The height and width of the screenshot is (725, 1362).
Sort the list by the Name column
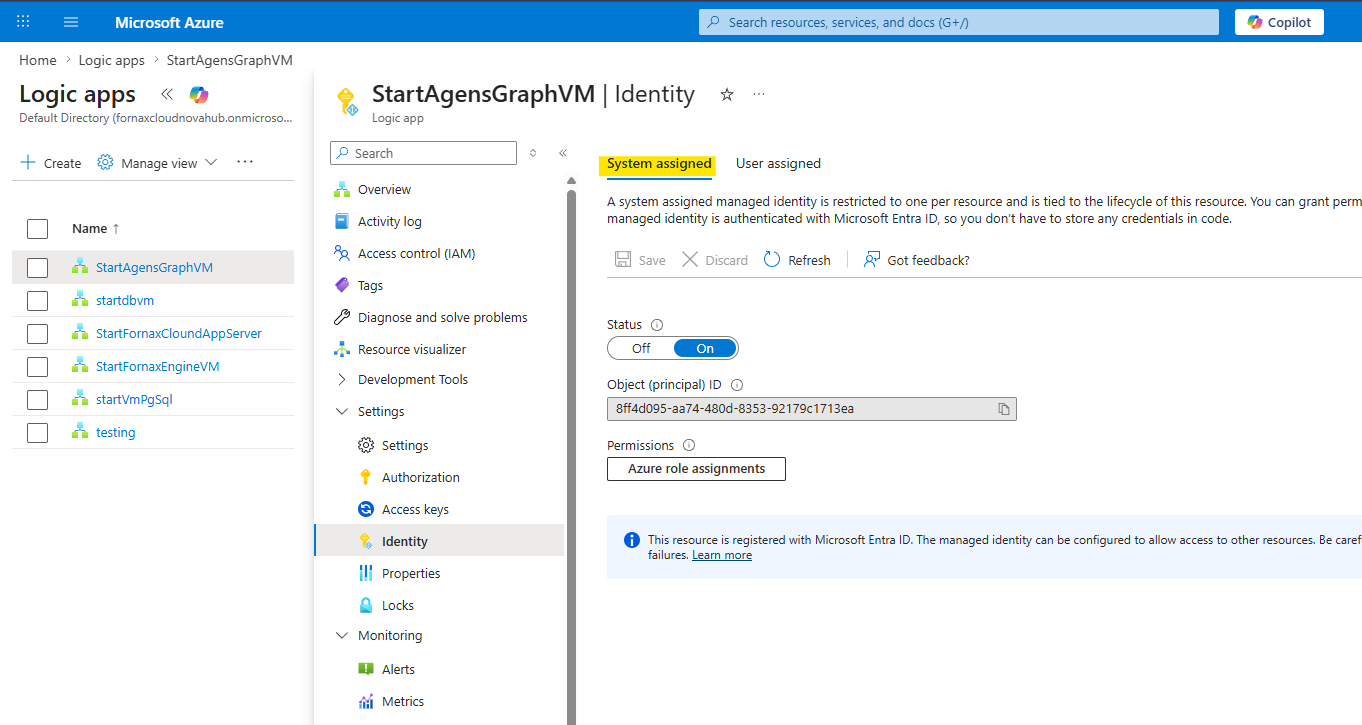(95, 228)
